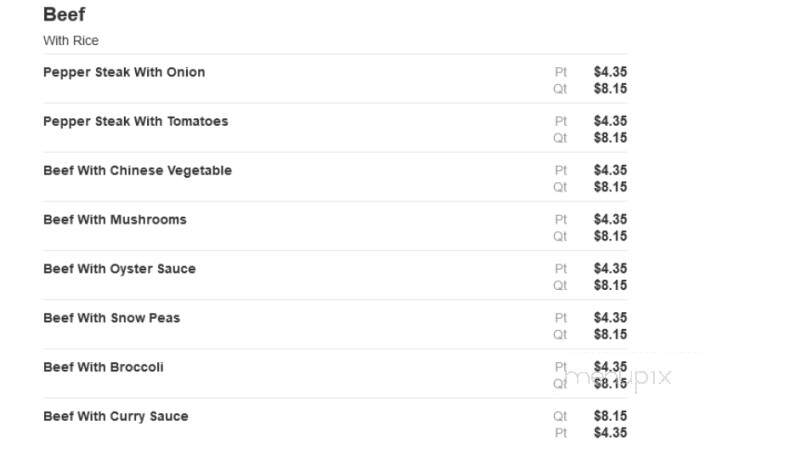Click Pt price $4.35 for Pepper Steak With Onion
Screen dimensions: 797x460
pyautogui.click(x=610, y=72)
